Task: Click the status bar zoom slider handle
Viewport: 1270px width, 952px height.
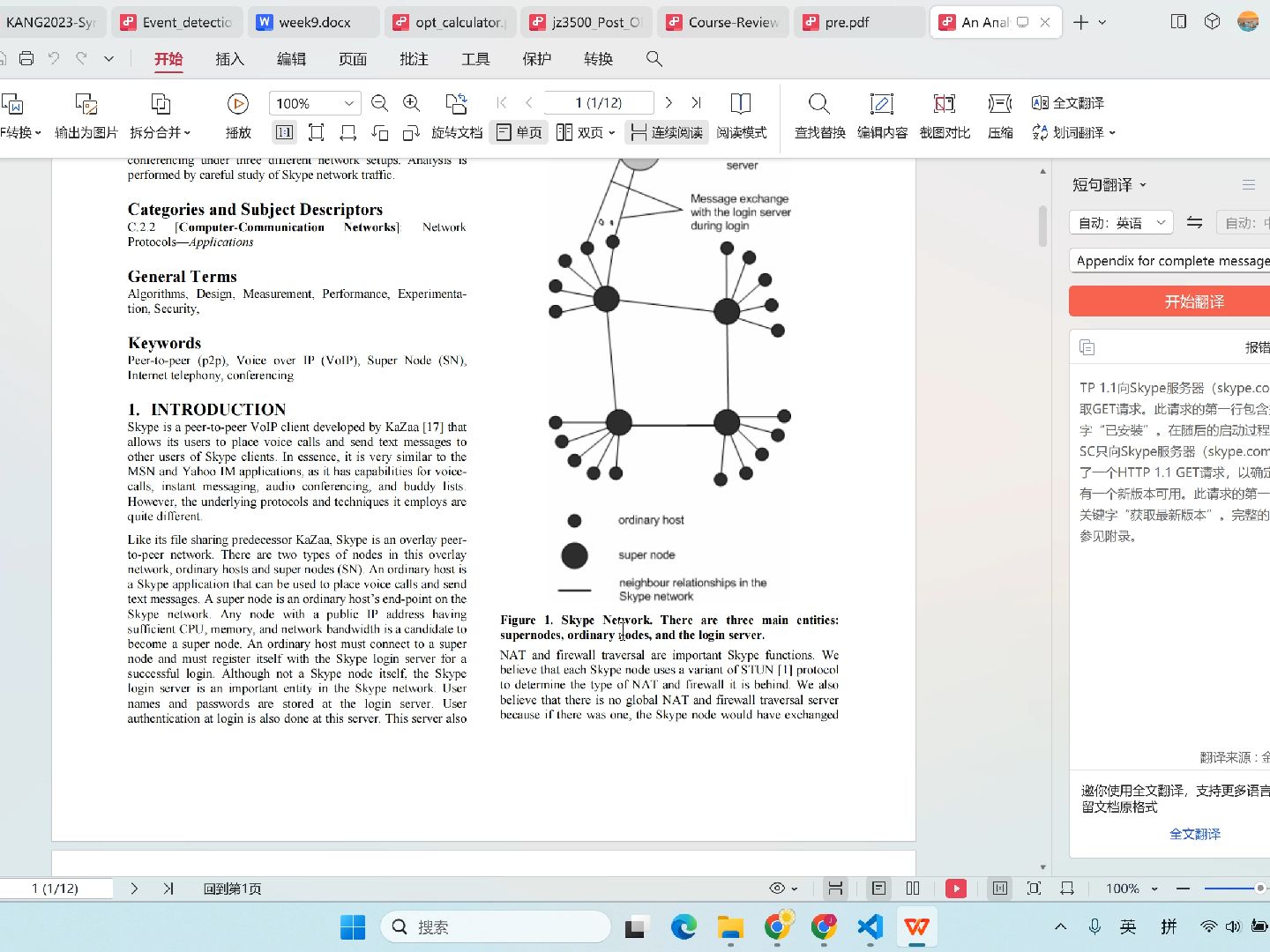Action: 1260,889
